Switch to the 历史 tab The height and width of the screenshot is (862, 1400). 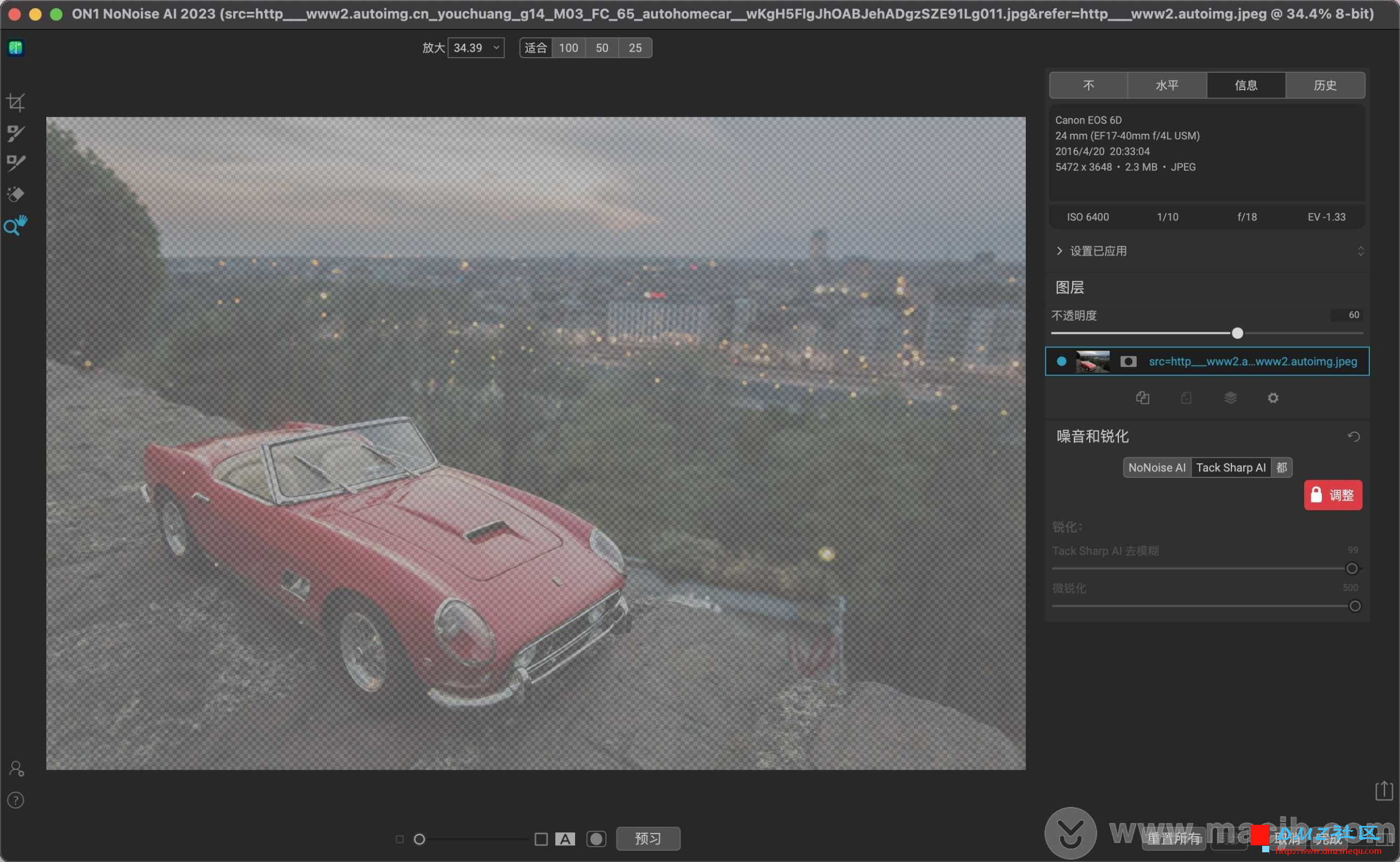point(1325,85)
